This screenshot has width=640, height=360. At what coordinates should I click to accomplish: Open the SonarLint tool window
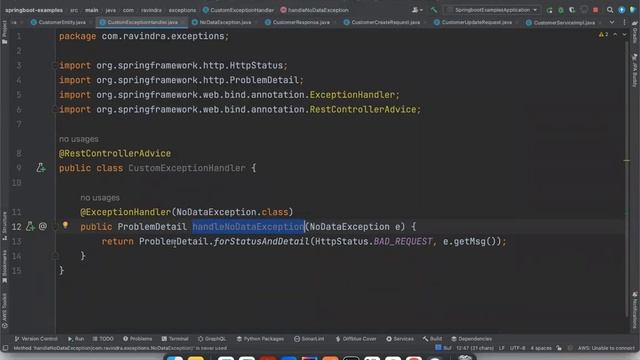tap(309, 339)
